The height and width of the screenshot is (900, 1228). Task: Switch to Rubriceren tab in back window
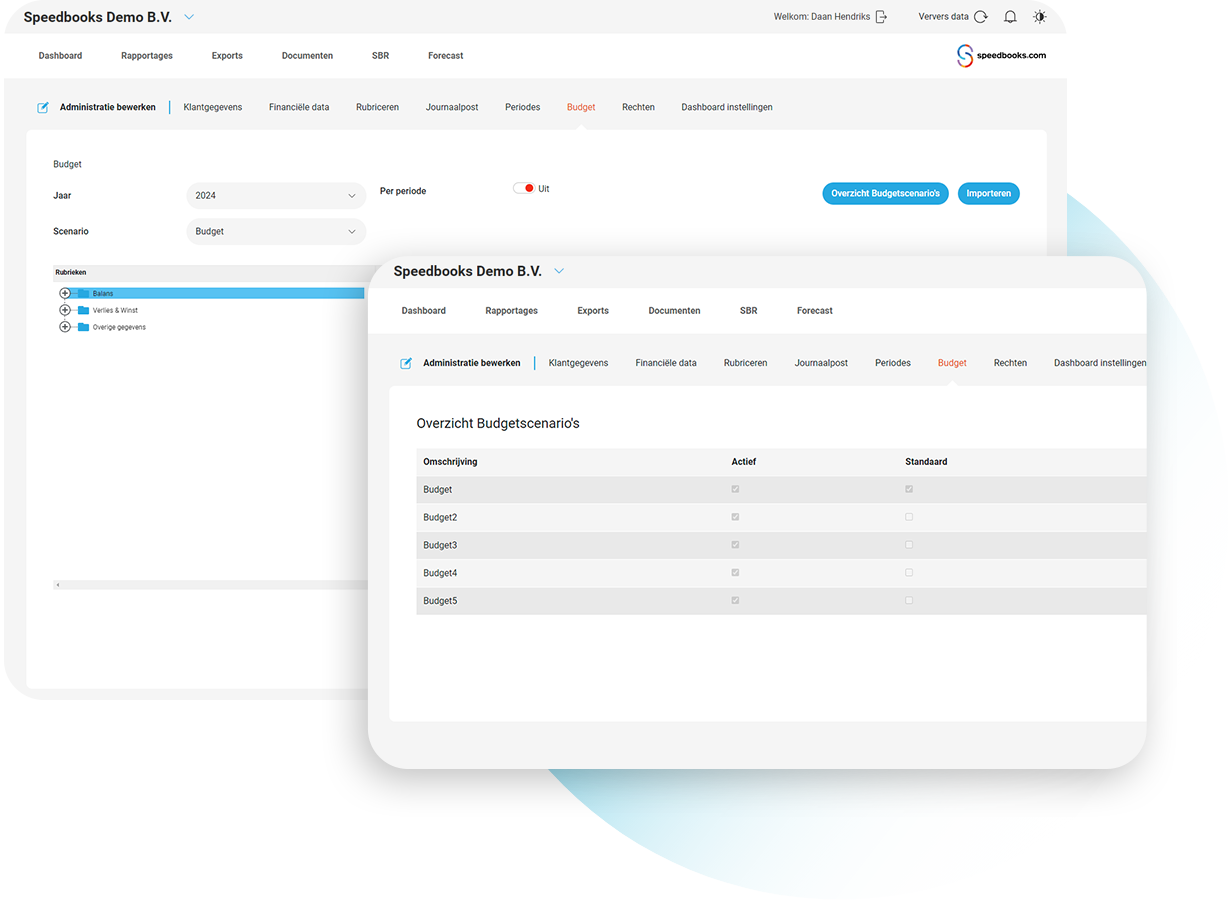pos(377,107)
